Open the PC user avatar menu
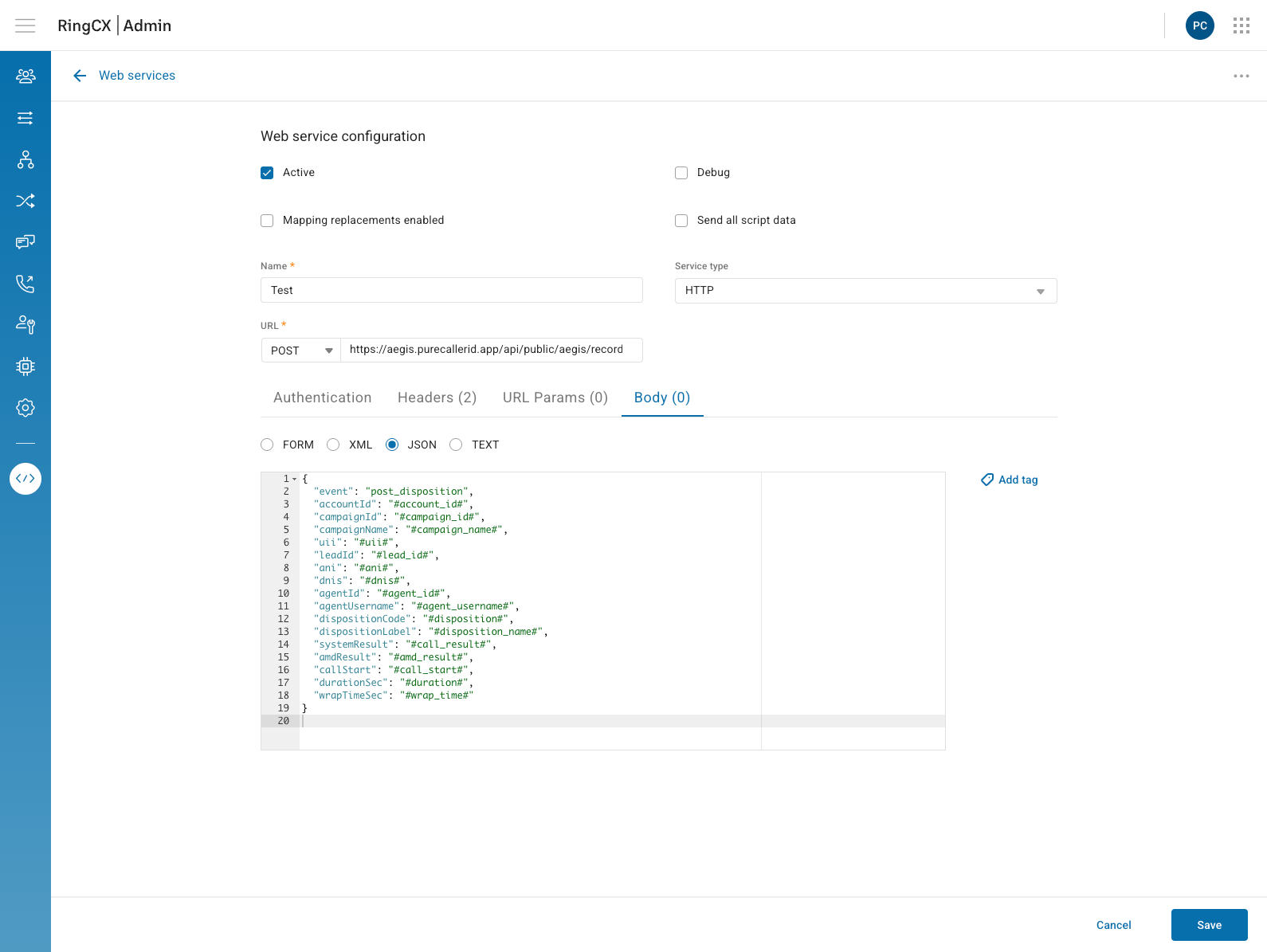The width and height of the screenshot is (1267, 952). [x=1200, y=25]
